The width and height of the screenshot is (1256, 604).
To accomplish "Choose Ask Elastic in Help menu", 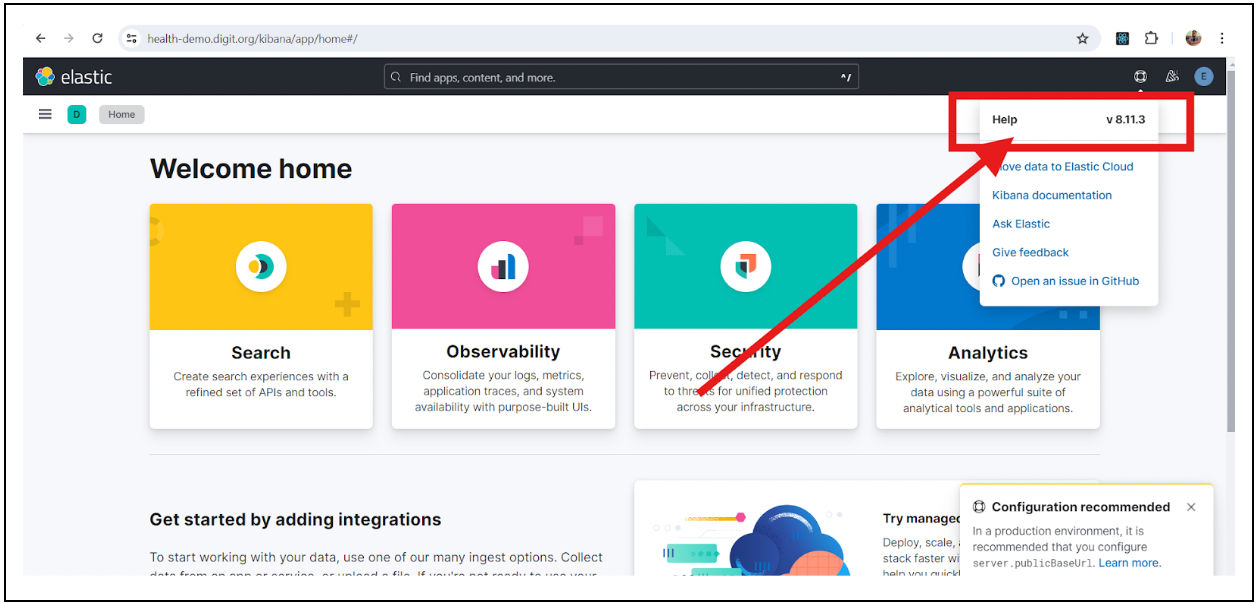I will coord(1021,224).
